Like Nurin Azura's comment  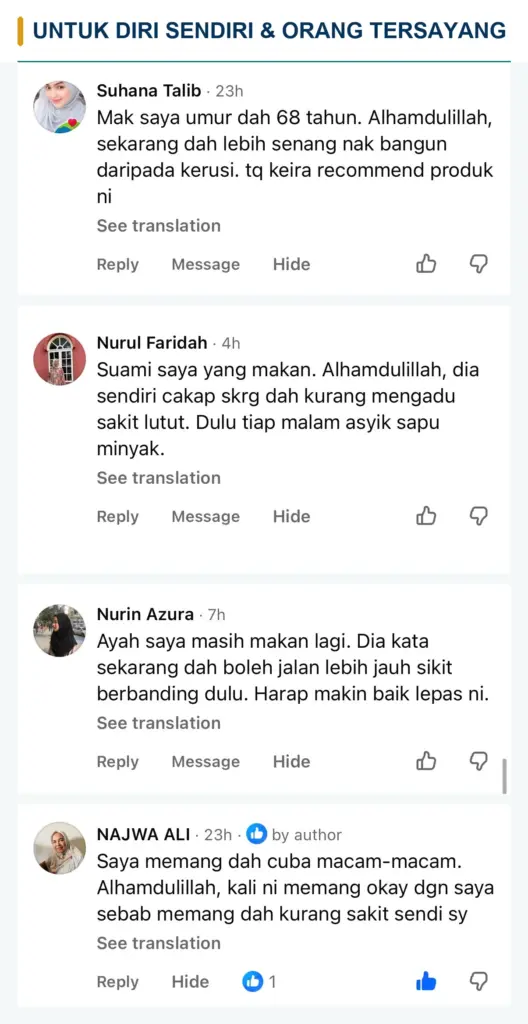click(426, 761)
